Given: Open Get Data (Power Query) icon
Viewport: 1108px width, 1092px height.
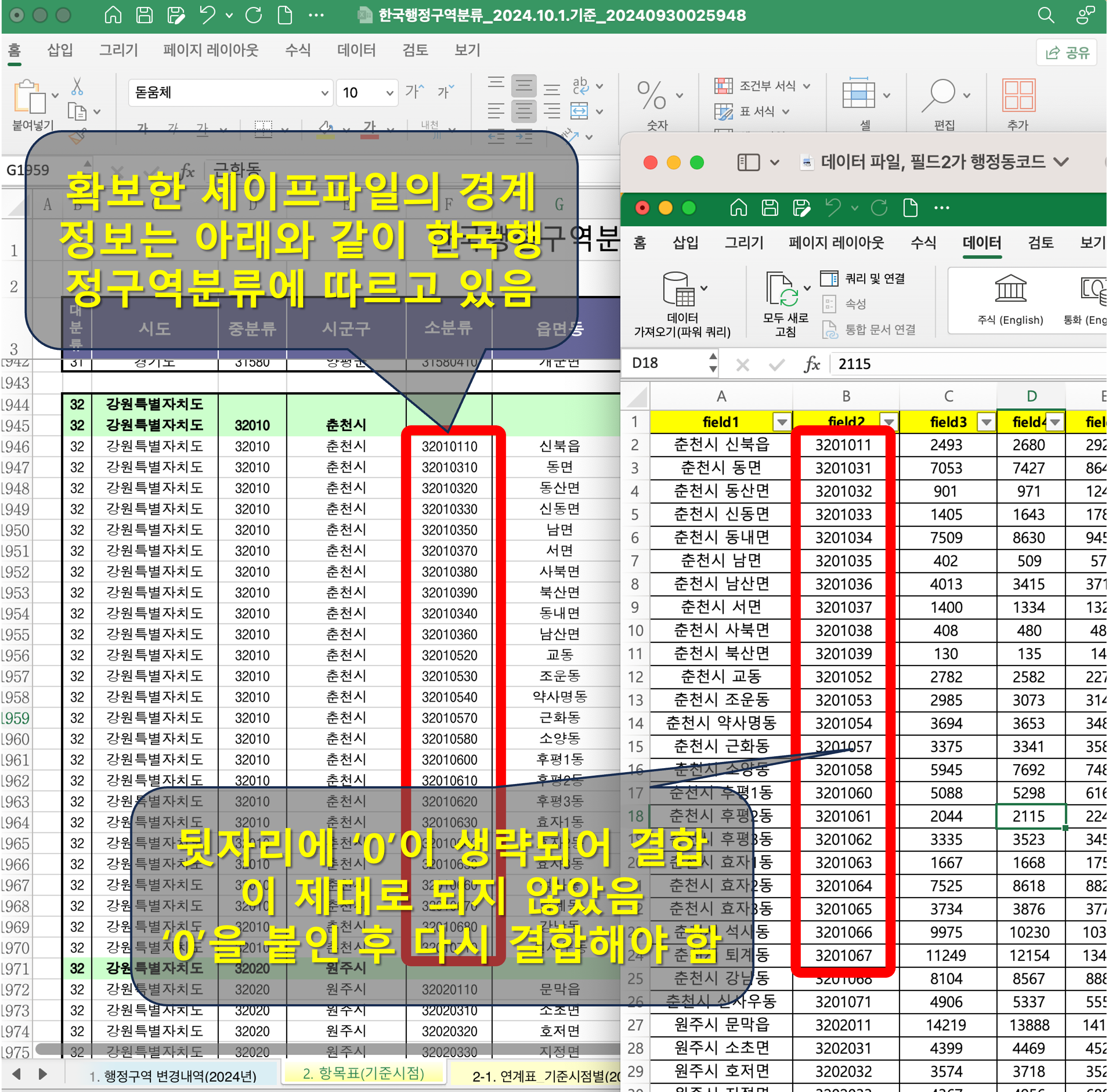Looking at the screenshot, I should pos(680,289).
